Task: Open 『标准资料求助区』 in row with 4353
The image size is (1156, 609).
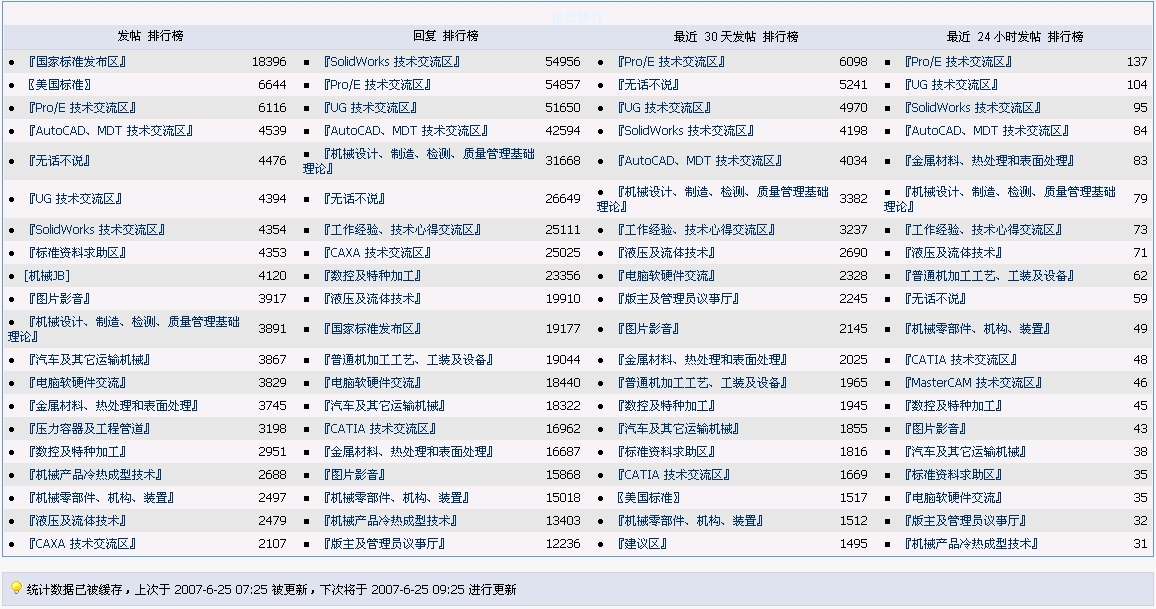Action: pos(77,253)
